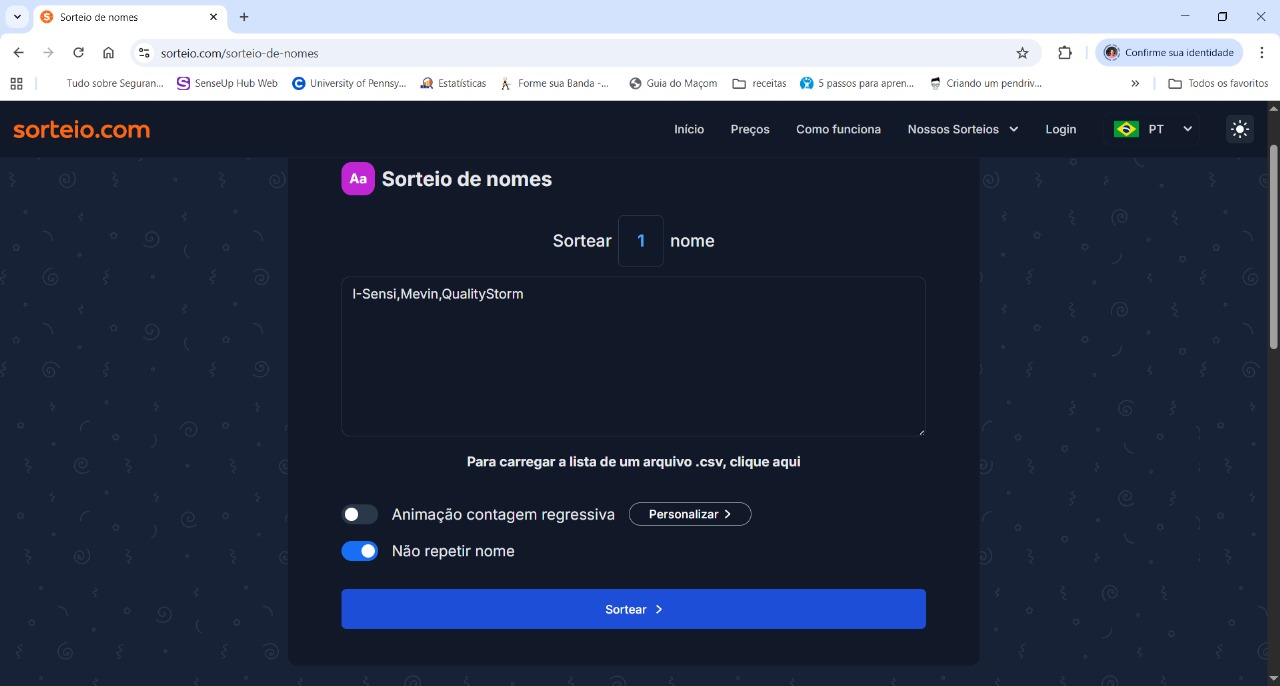Expand the Nossos Sorteios dropdown
Viewport: 1280px width, 686px height.
point(962,129)
